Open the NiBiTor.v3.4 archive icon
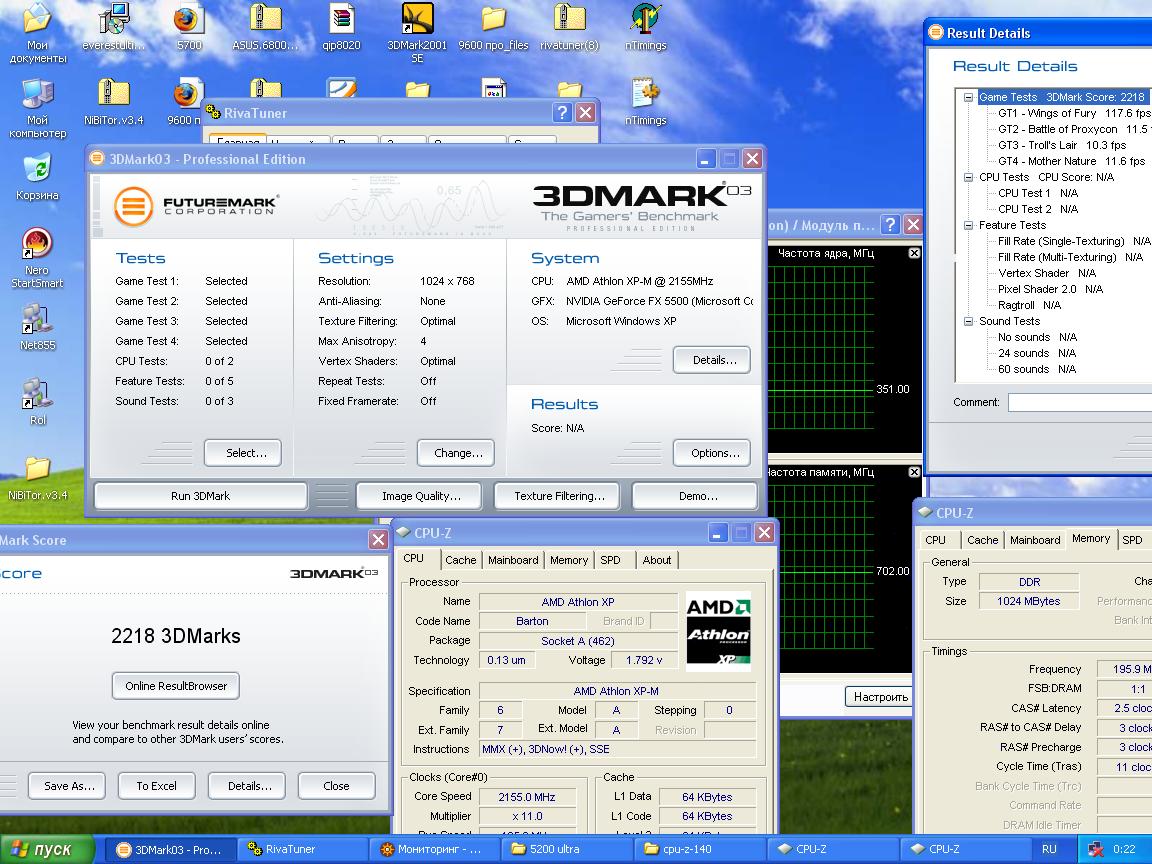Screen dimensions: 1152x864 (114, 101)
